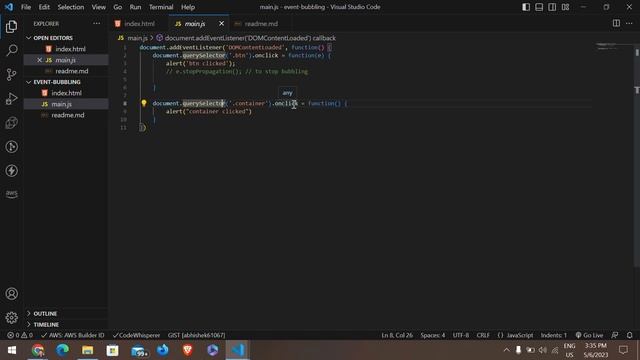
Task: Open the Run and Debug view
Action: click(11, 98)
